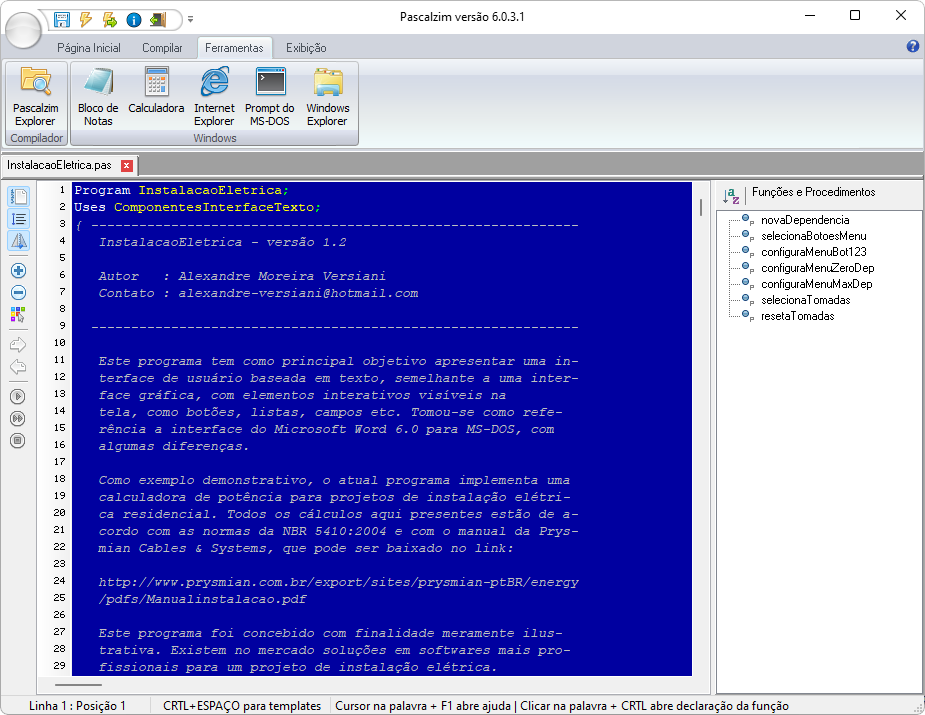Open the Exibição ribbon tab

[306, 48]
